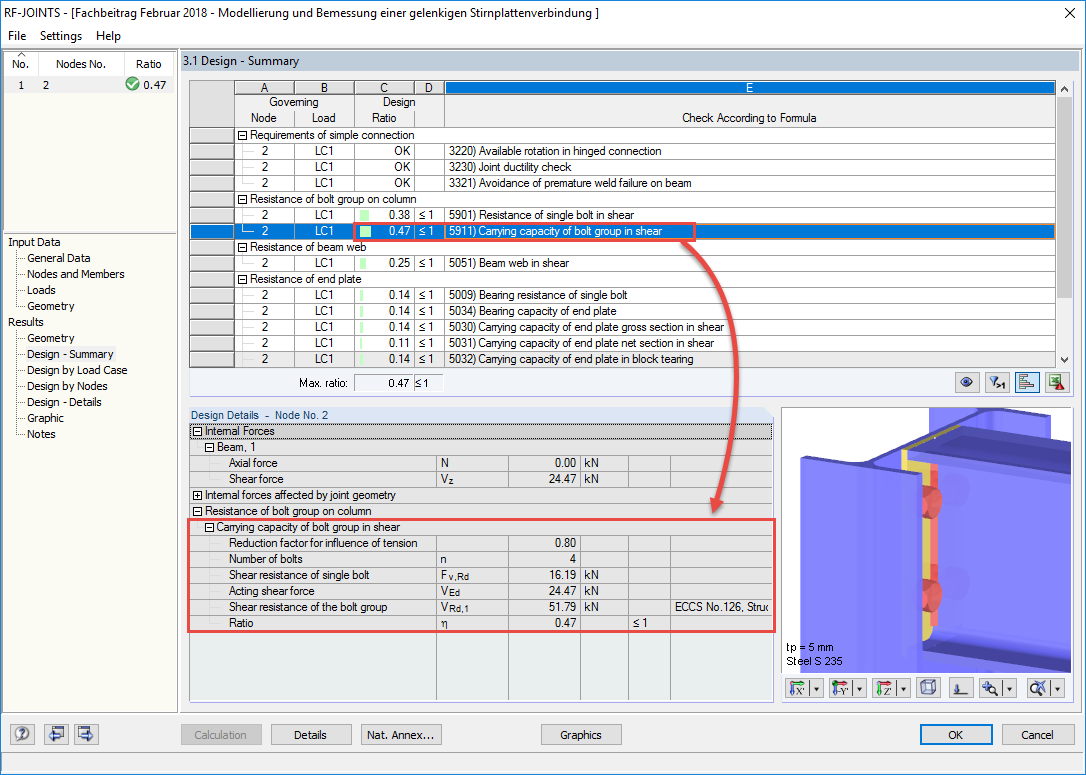This screenshot has height=775, width=1086.
Task: Open the File menu
Action: click(16, 35)
